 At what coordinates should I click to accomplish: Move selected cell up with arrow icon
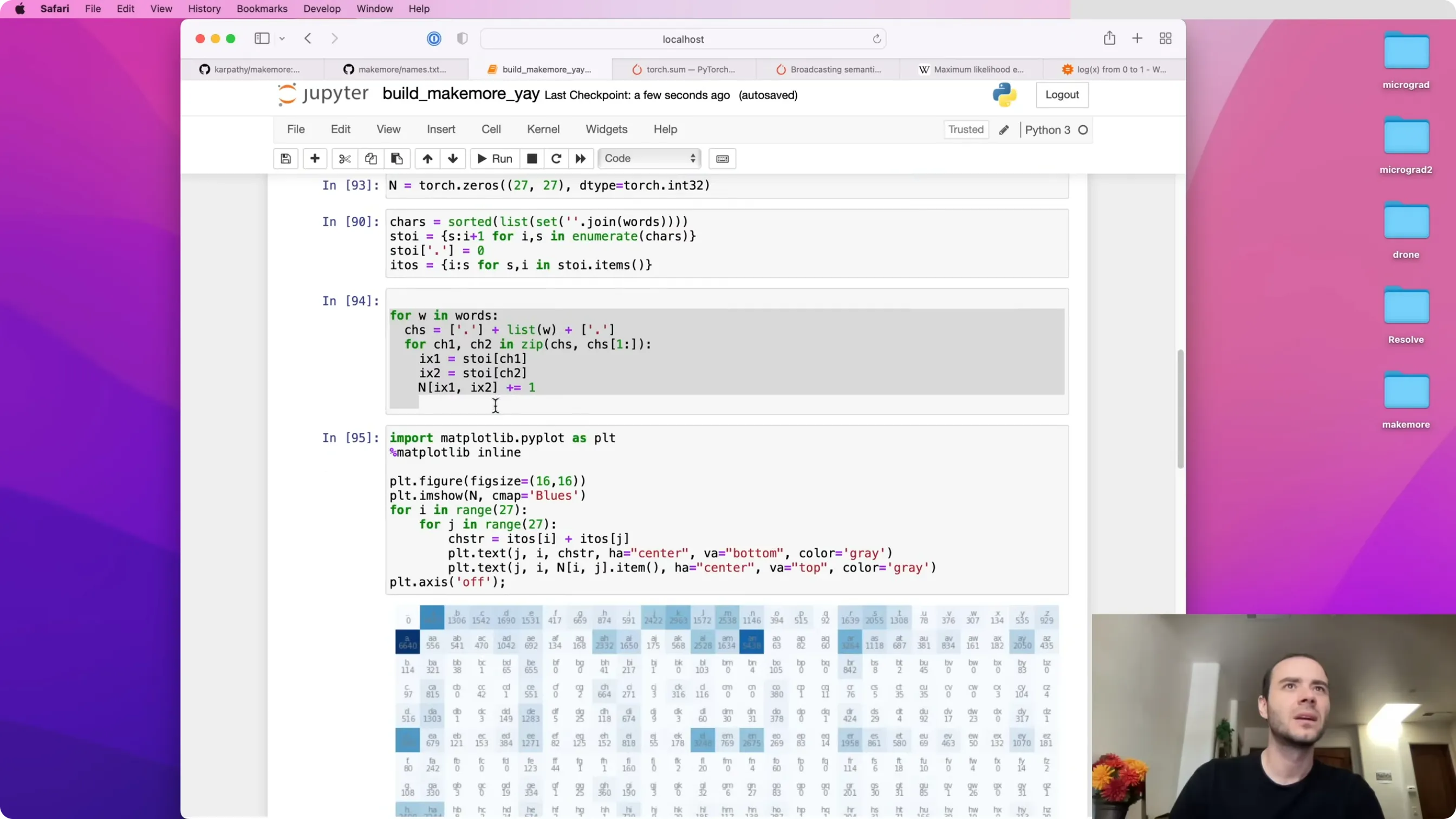coord(427,159)
